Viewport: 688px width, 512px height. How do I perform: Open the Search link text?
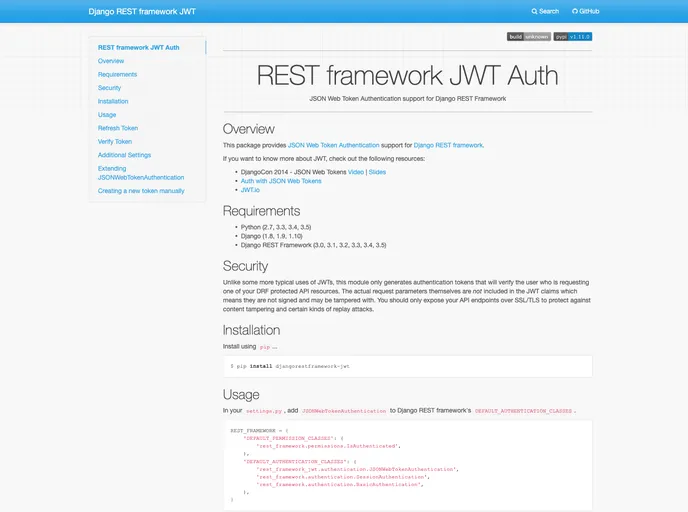pyautogui.click(x=549, y=11)
